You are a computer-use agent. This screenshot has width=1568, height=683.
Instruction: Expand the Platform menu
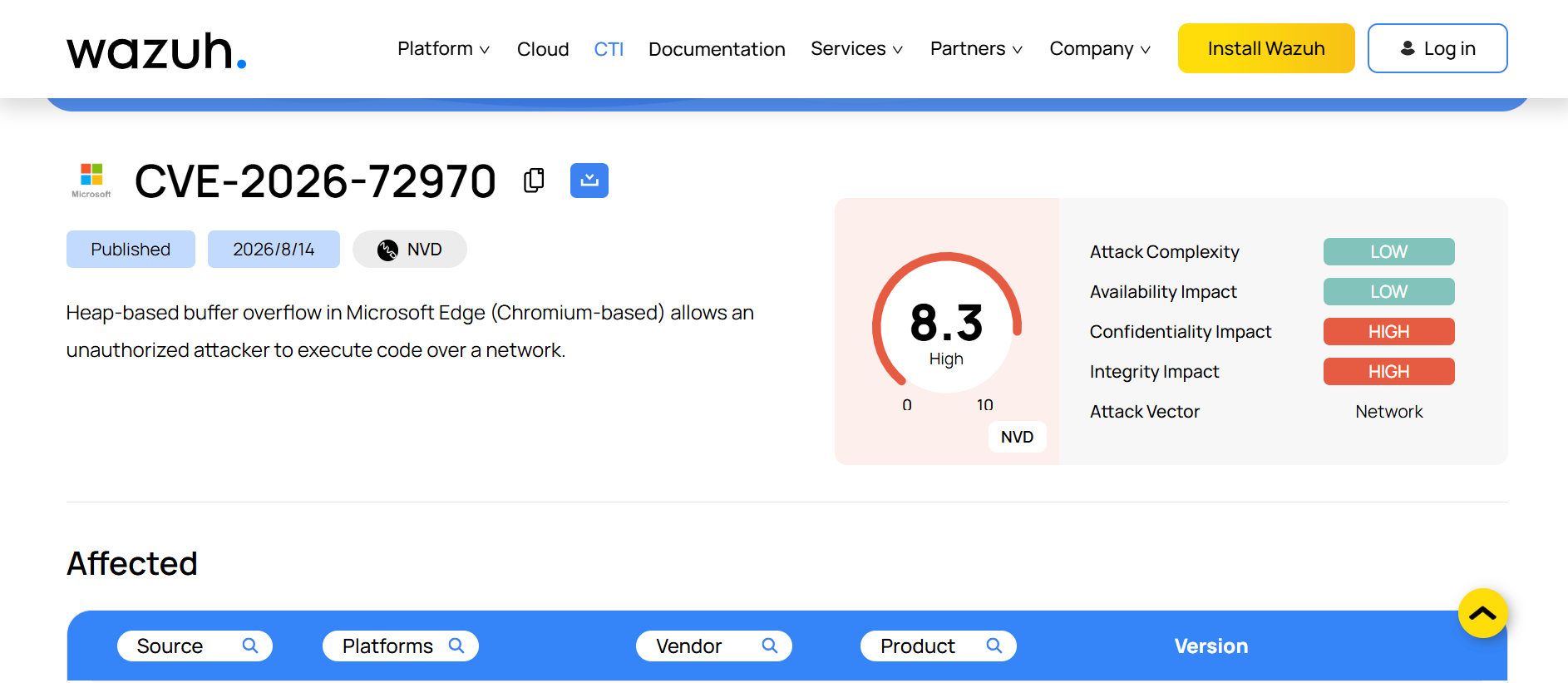point(443,49)
